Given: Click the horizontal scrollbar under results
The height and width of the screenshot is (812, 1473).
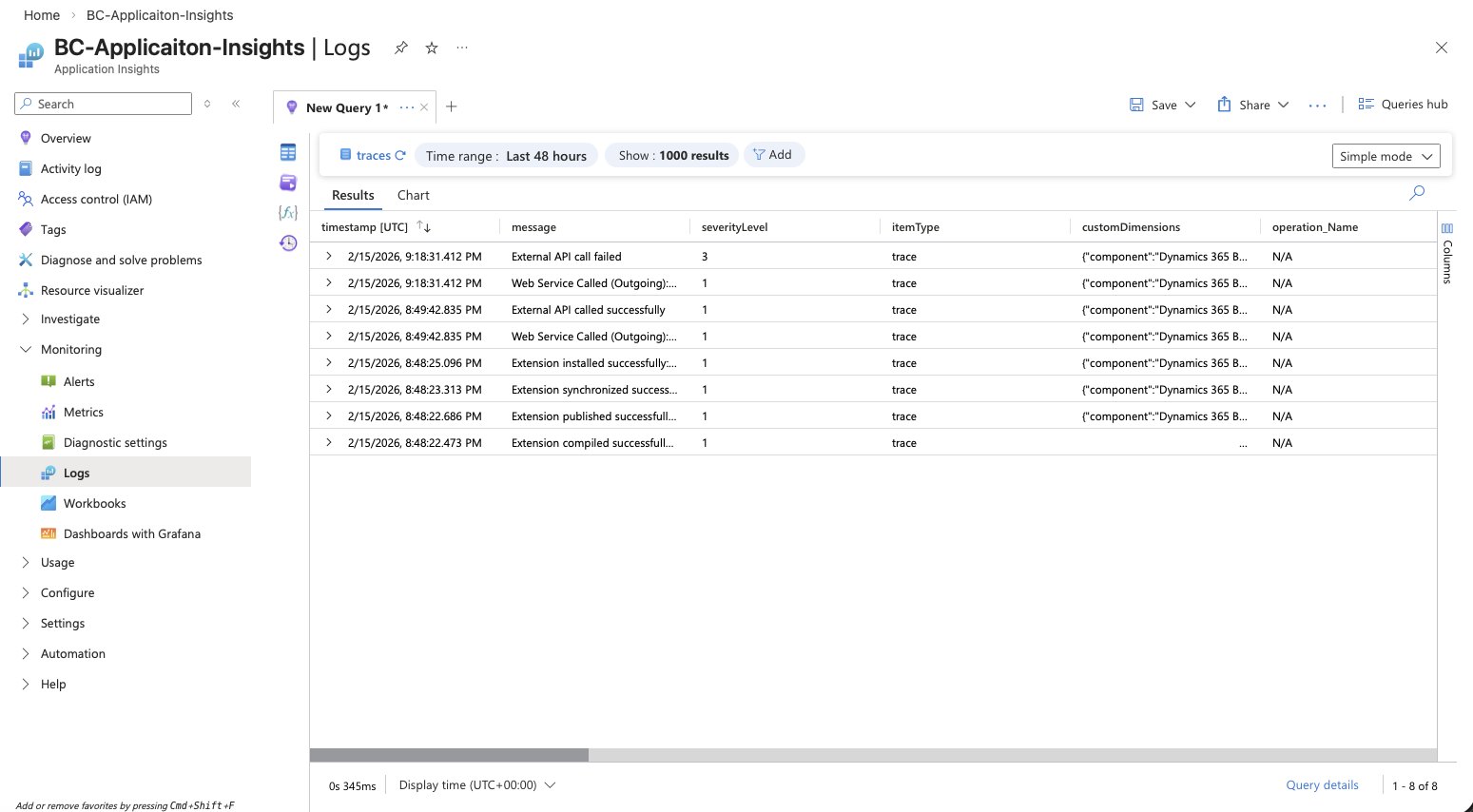Looking at the screenshot, I should tap(449, 755).
